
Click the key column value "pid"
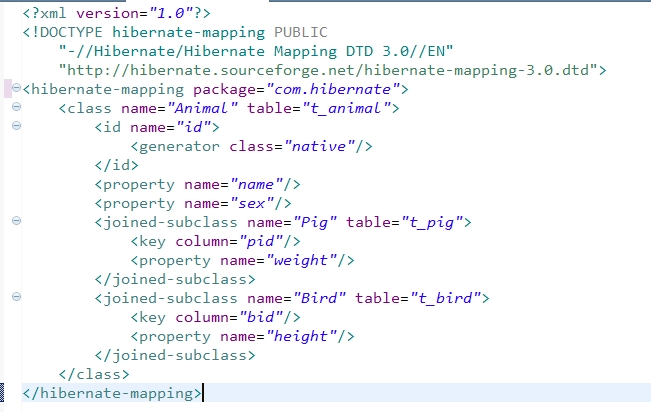pos(261,241)
